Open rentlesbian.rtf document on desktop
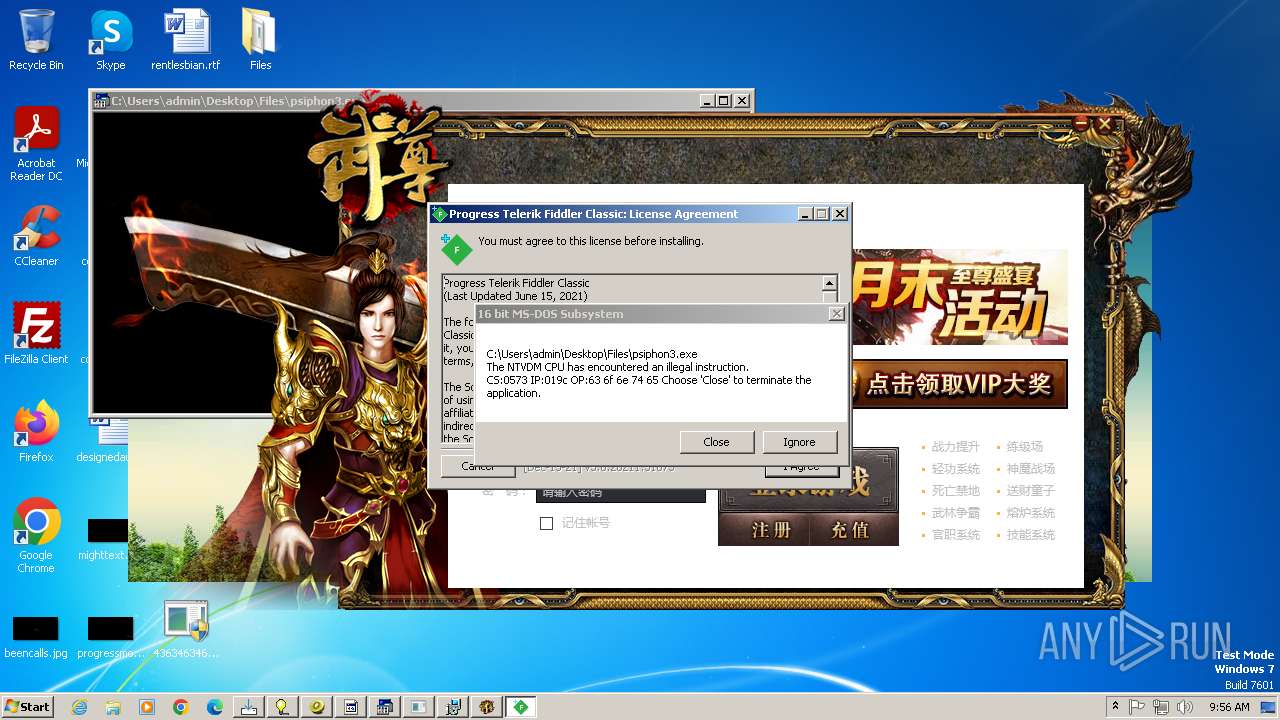 (x=186, y=40)
